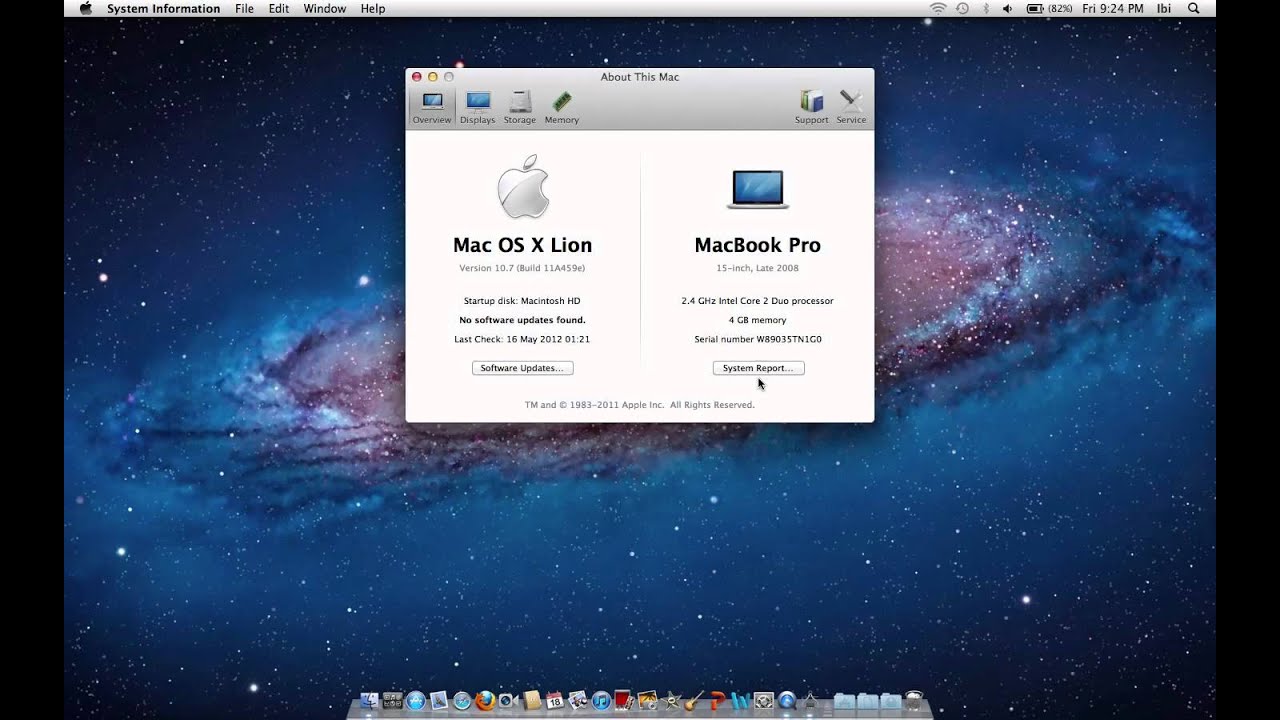Click the grey Apple logo image
Screen dimensions: 1280x720
pos(523,186)
